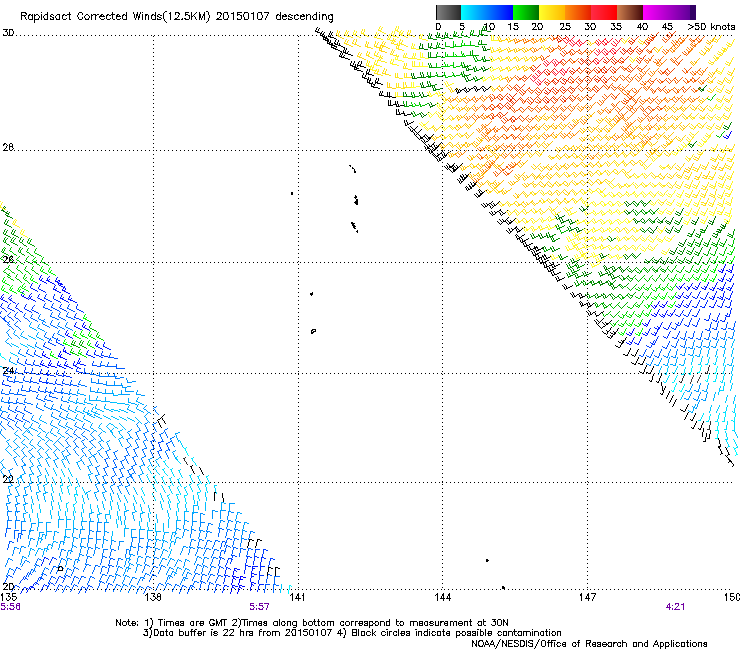Click the '>50 knots' legend label

(711, 27)
